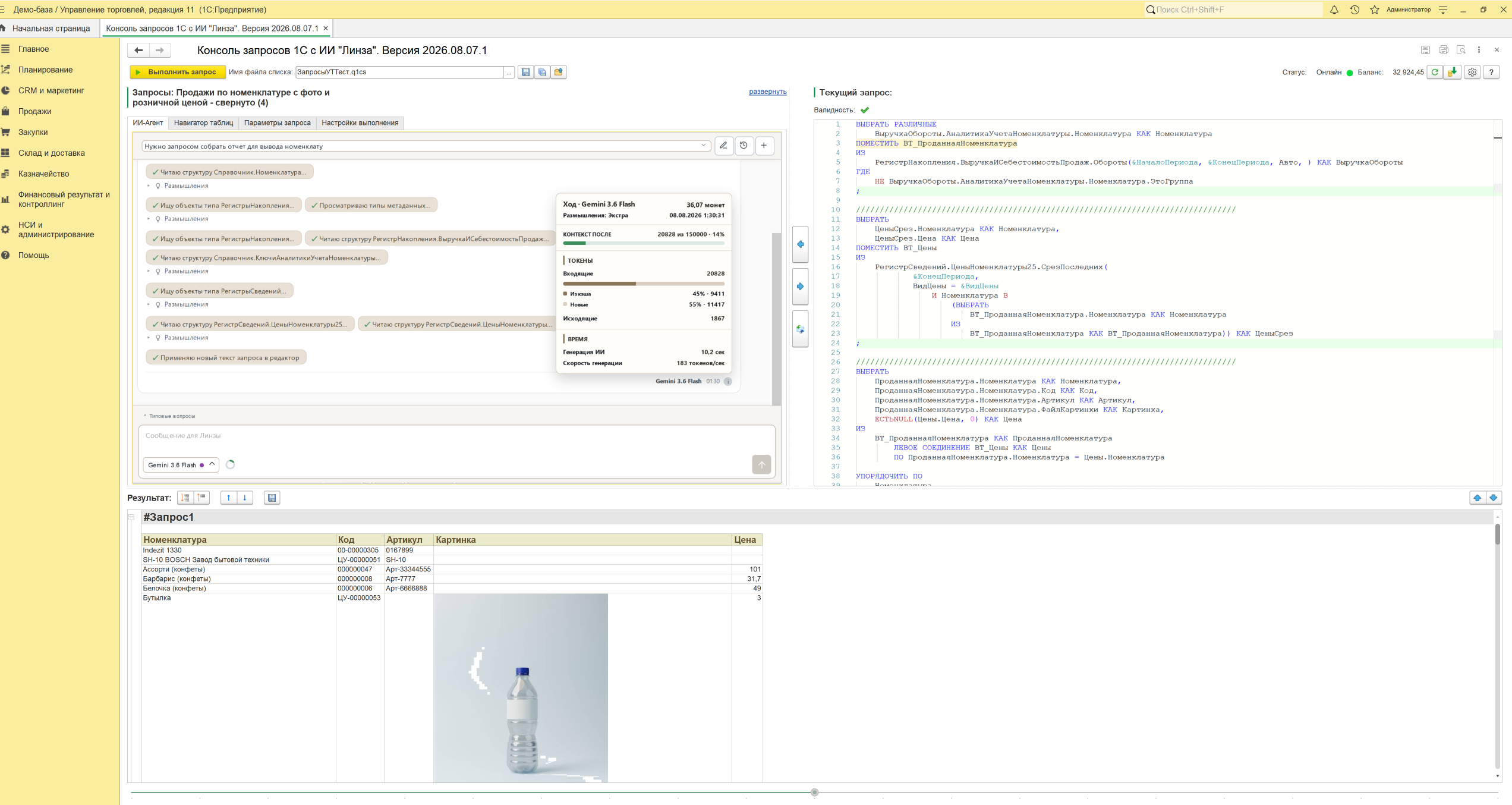The width and height of the screenshot is (1512, 805).
Task: Select the ИИ-Агент tab
Action: [148, 123]
